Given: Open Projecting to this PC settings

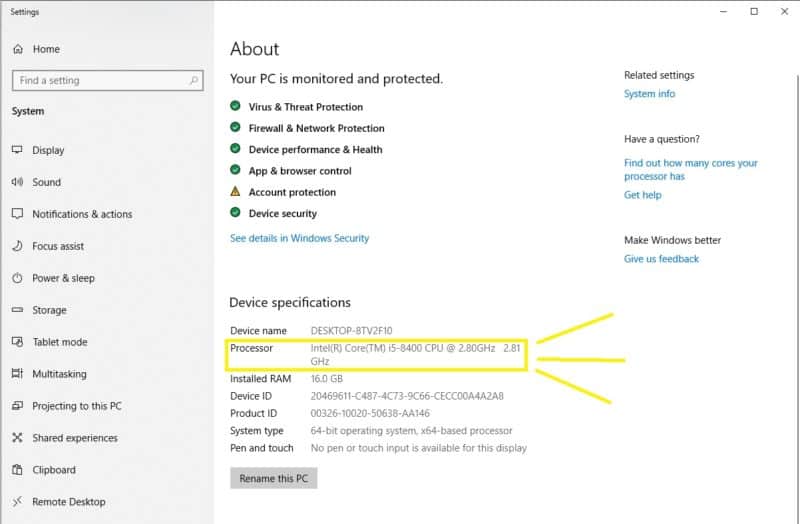Looking at the screenshot, I should pos(76,406).
